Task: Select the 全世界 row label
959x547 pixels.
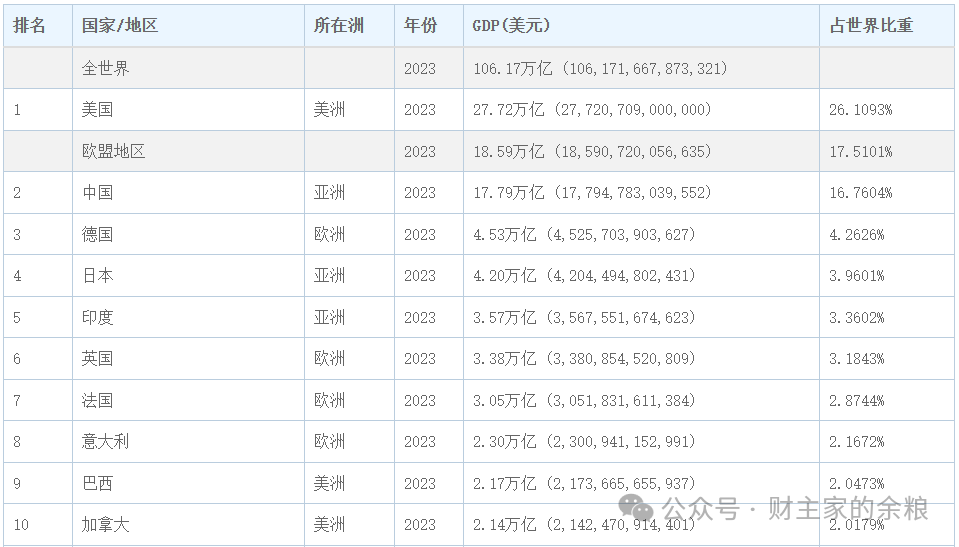Action: tap(105, 69)
